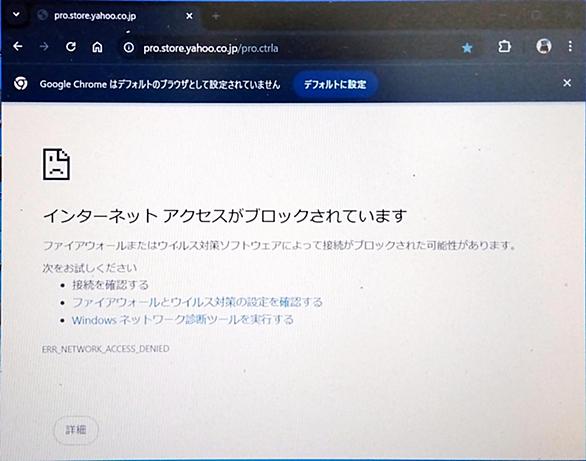Click heading インターネット アクセスがブロックされています
The height and width of the screenshot is (461, 586).
225,216
